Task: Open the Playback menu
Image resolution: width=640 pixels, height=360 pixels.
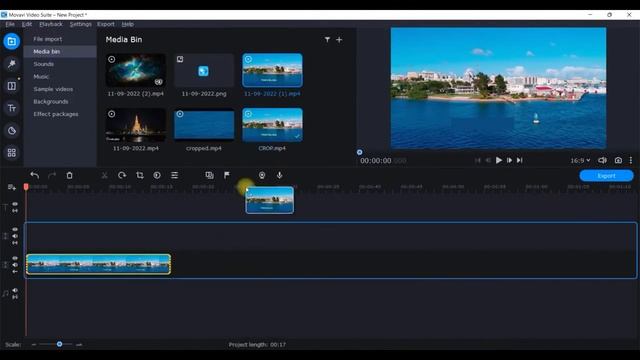Action: (51, 24)
